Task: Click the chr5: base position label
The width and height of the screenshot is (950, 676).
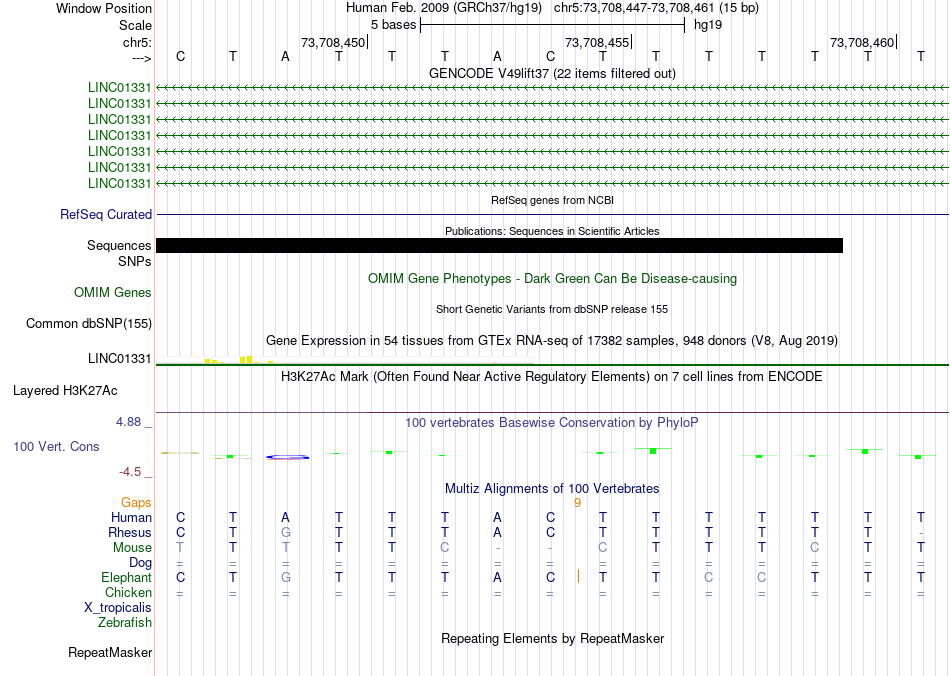Action: click(137, 42)
